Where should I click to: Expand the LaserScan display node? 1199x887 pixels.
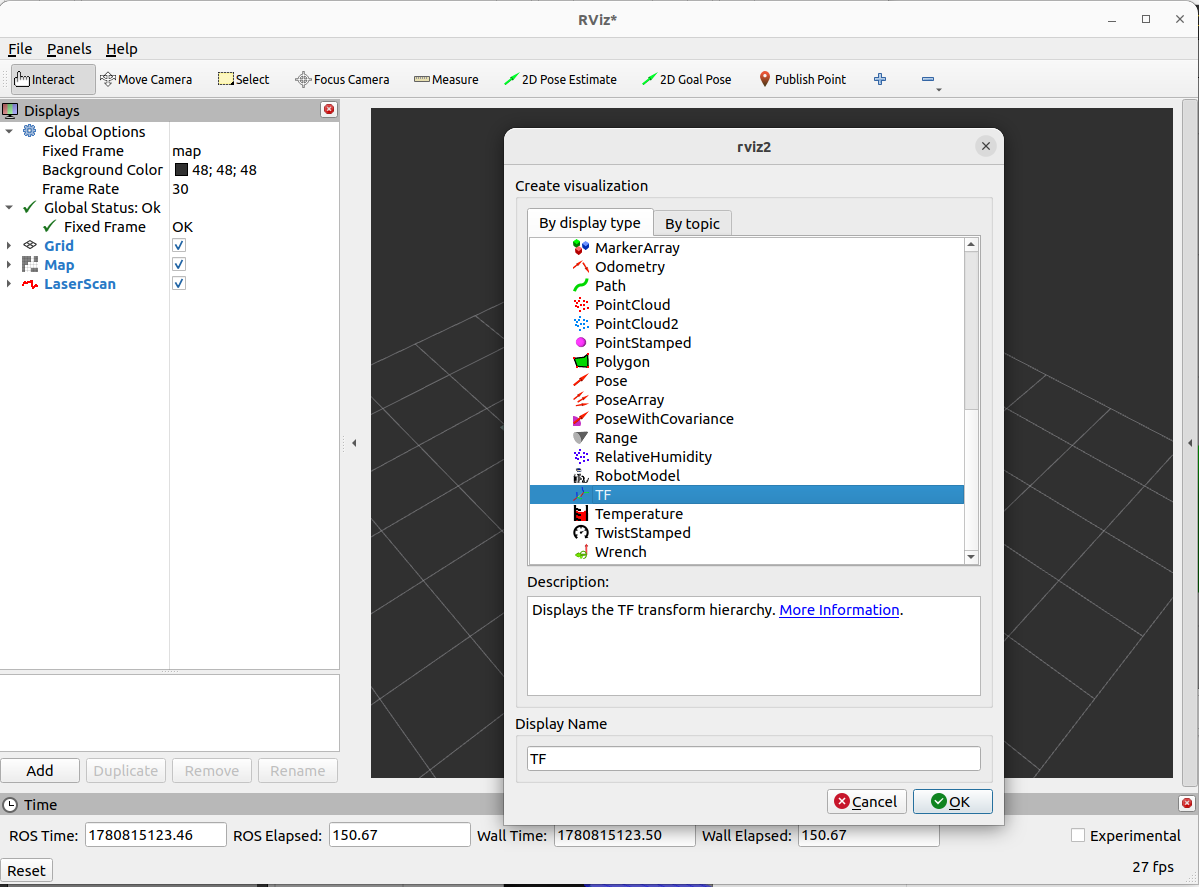pos(9,284)
